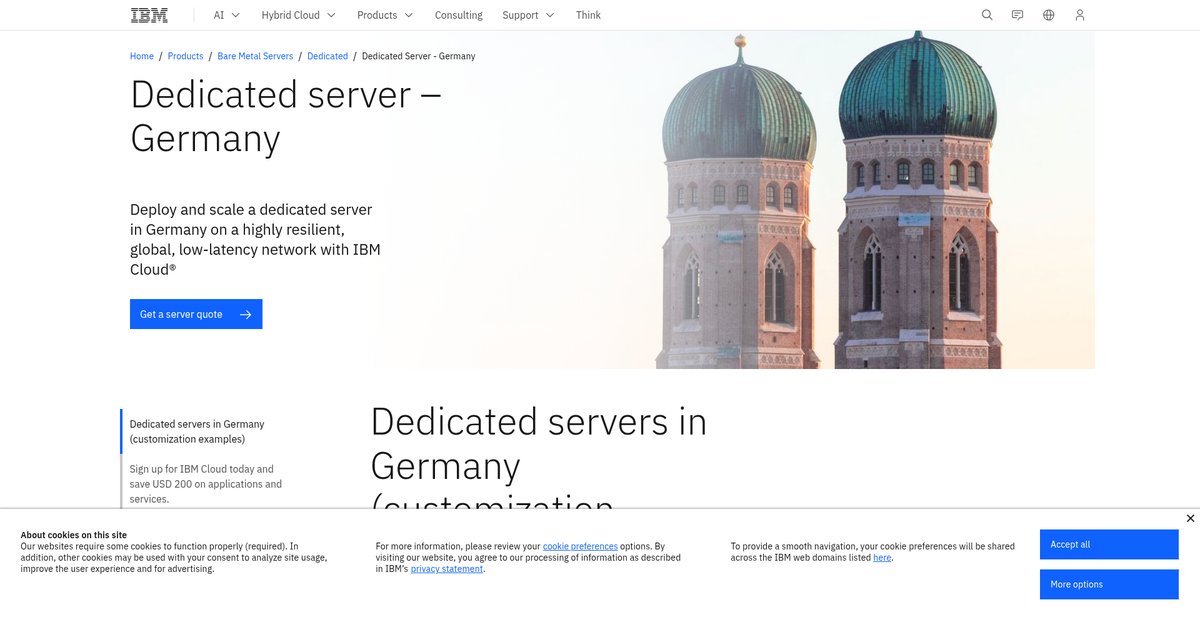Open the Think menu item
This screenshot has height=620, width=1200.
point(588,15)
